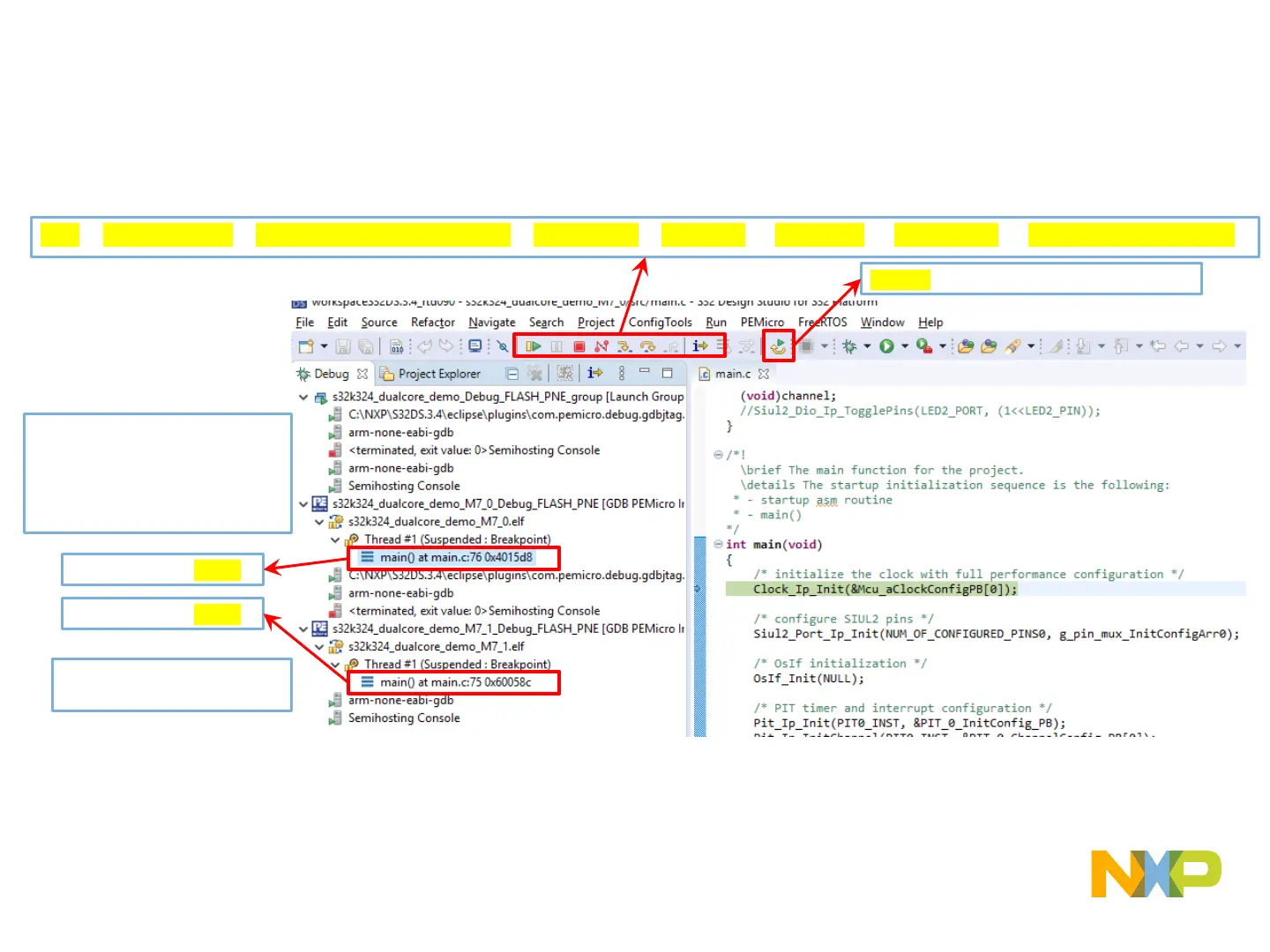Open the File menu
This screenshot has height=952, width=1270.
(305, 323)
